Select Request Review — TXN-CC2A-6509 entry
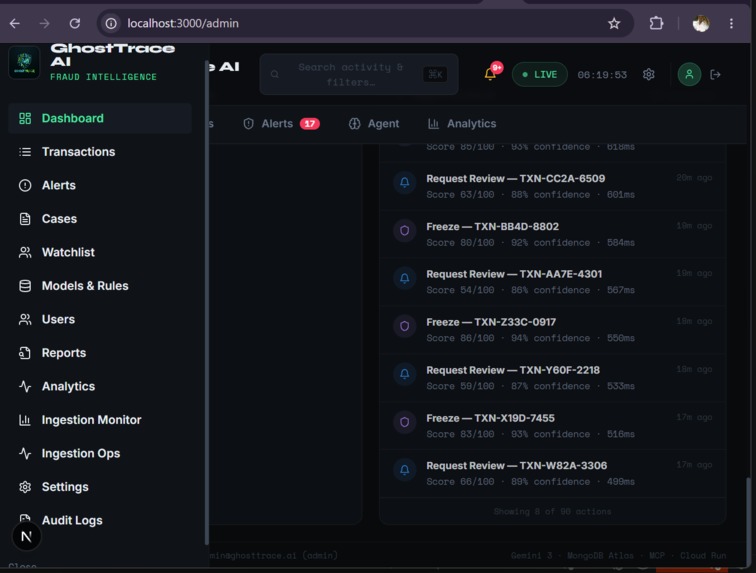The height and width of the screenshot is (573, 756). 553,186
